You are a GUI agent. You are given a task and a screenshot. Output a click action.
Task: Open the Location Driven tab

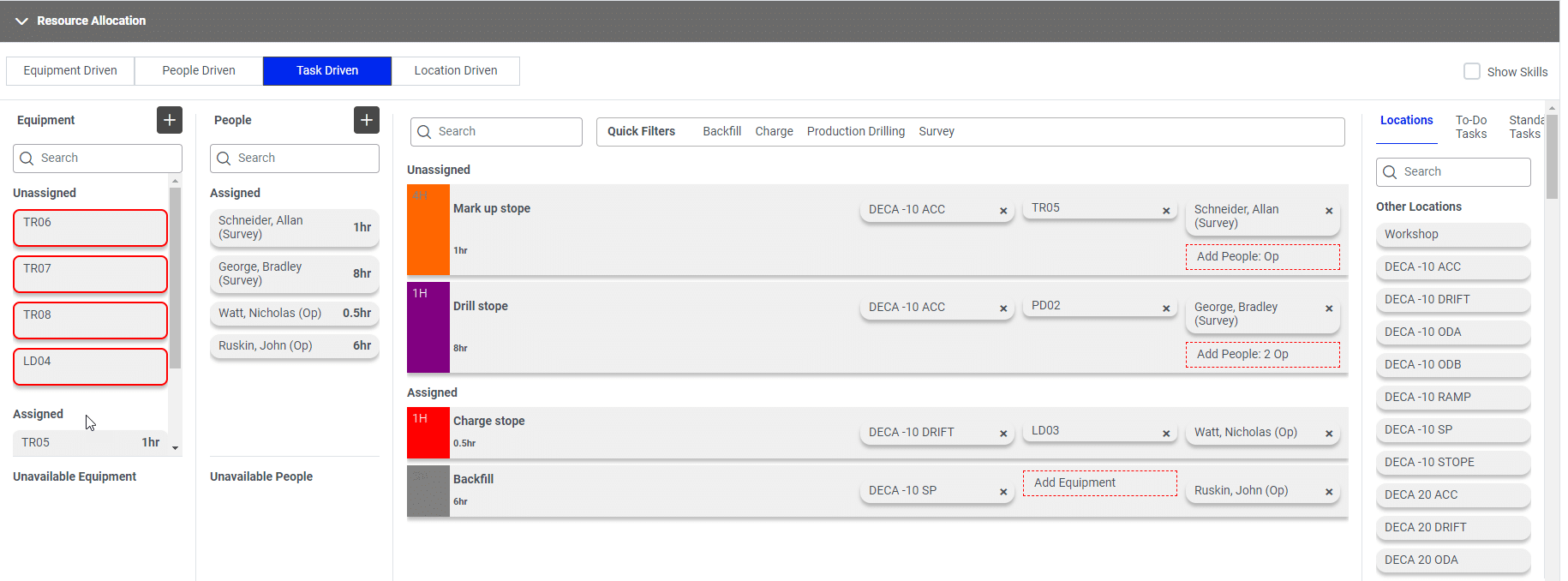coord(455,70)
